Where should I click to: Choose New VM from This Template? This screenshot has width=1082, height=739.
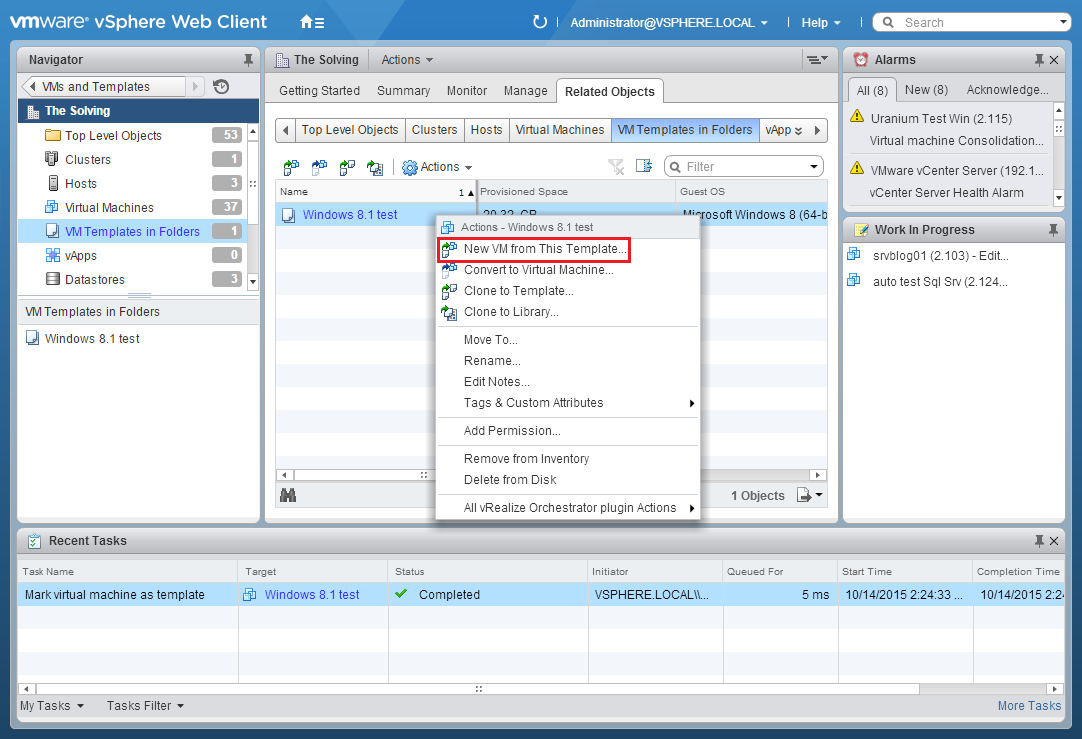(545, 248)
